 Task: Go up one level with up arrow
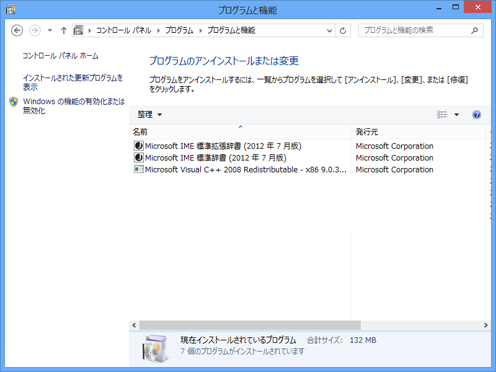pyautogui.click(x=64, y=31)
